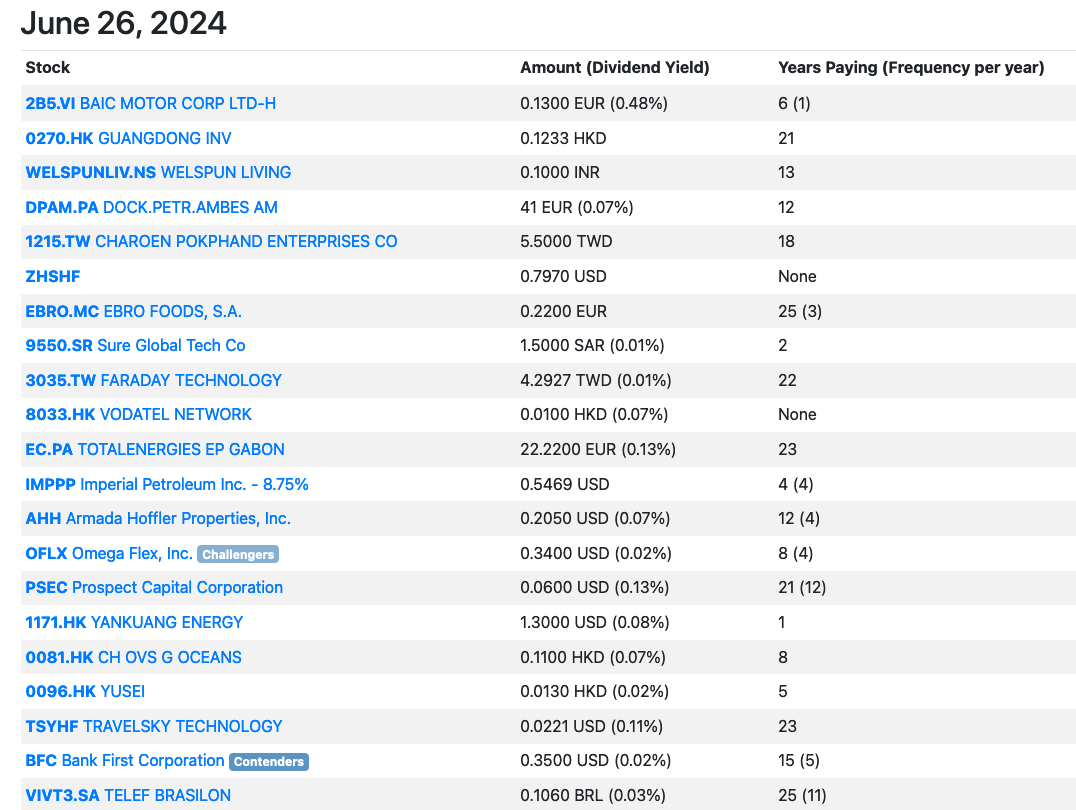Select the 0.3400 USD (0.02%) amount cell
The width and height of the screenshot is (1076, 810).
click(596, 553)
